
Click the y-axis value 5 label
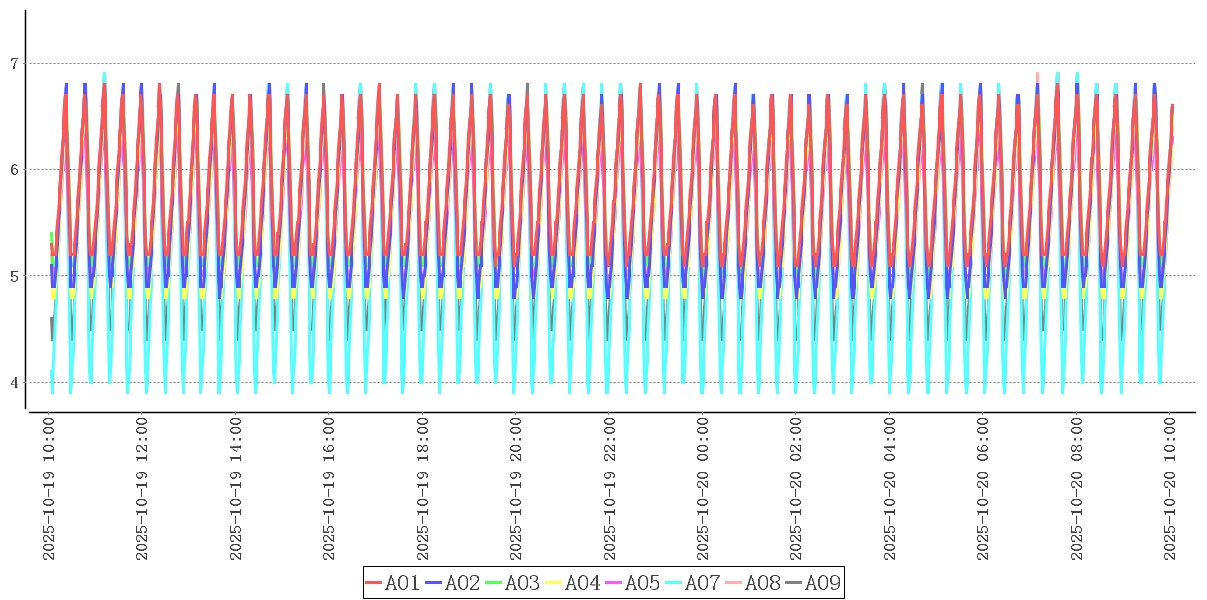pos(14,276)
